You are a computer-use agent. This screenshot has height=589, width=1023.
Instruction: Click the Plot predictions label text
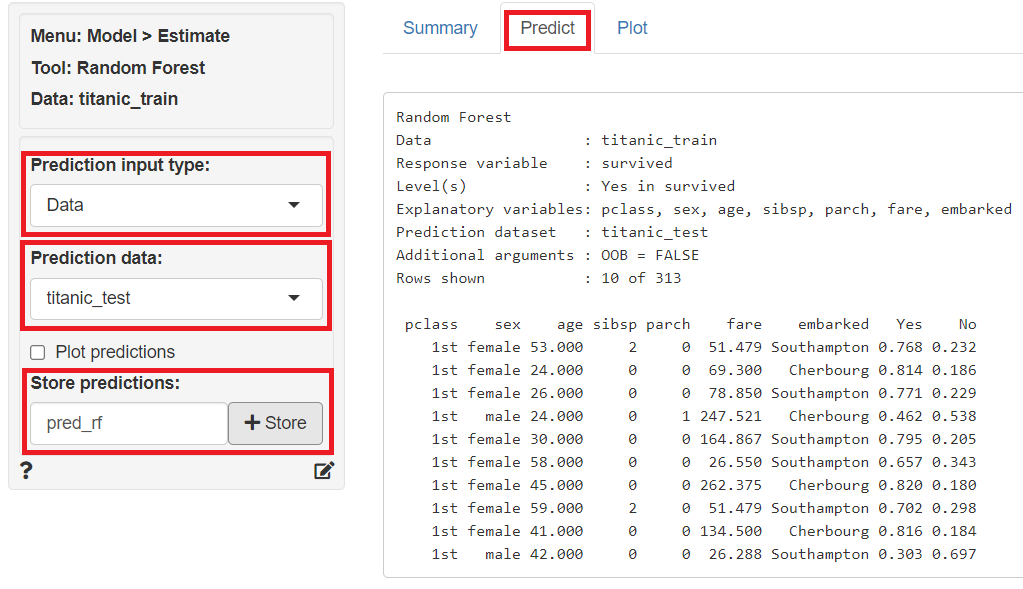pos(115,352)
